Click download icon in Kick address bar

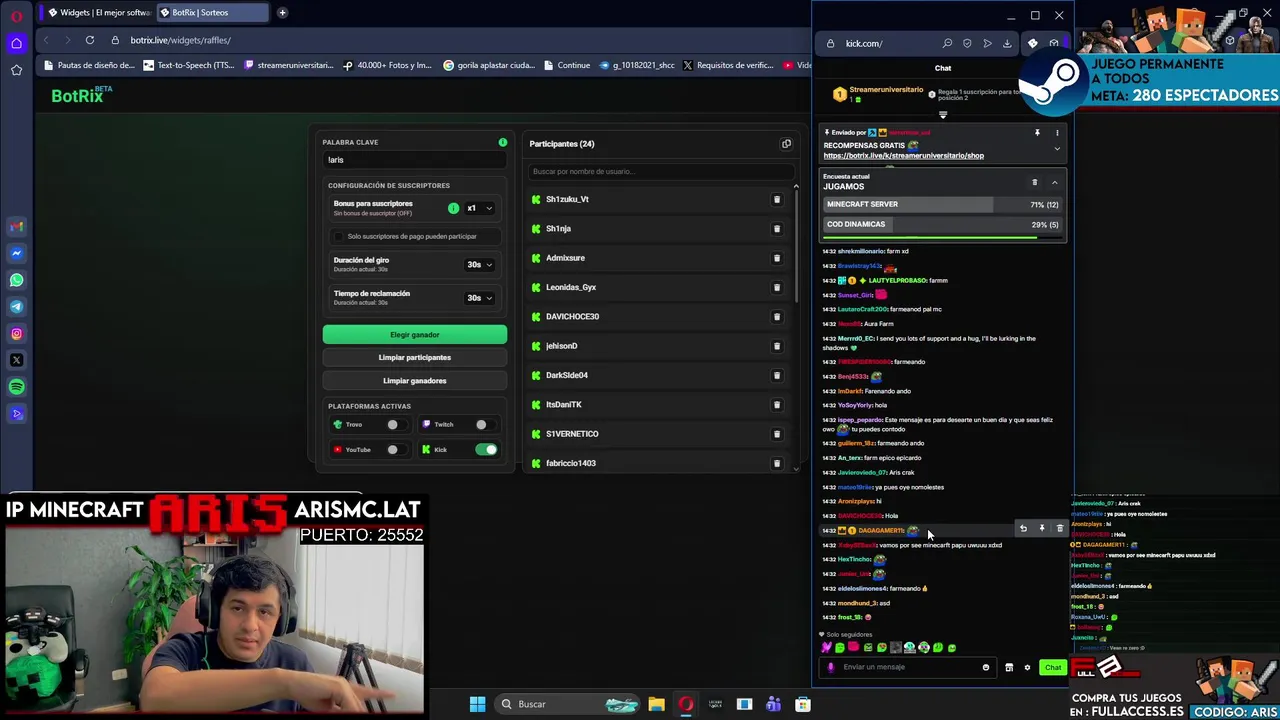1007,44
